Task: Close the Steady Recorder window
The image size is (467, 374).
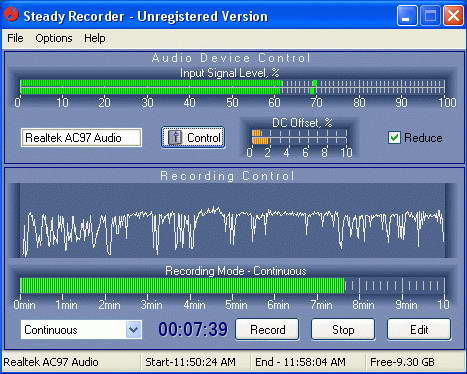Action: point(453,16)
